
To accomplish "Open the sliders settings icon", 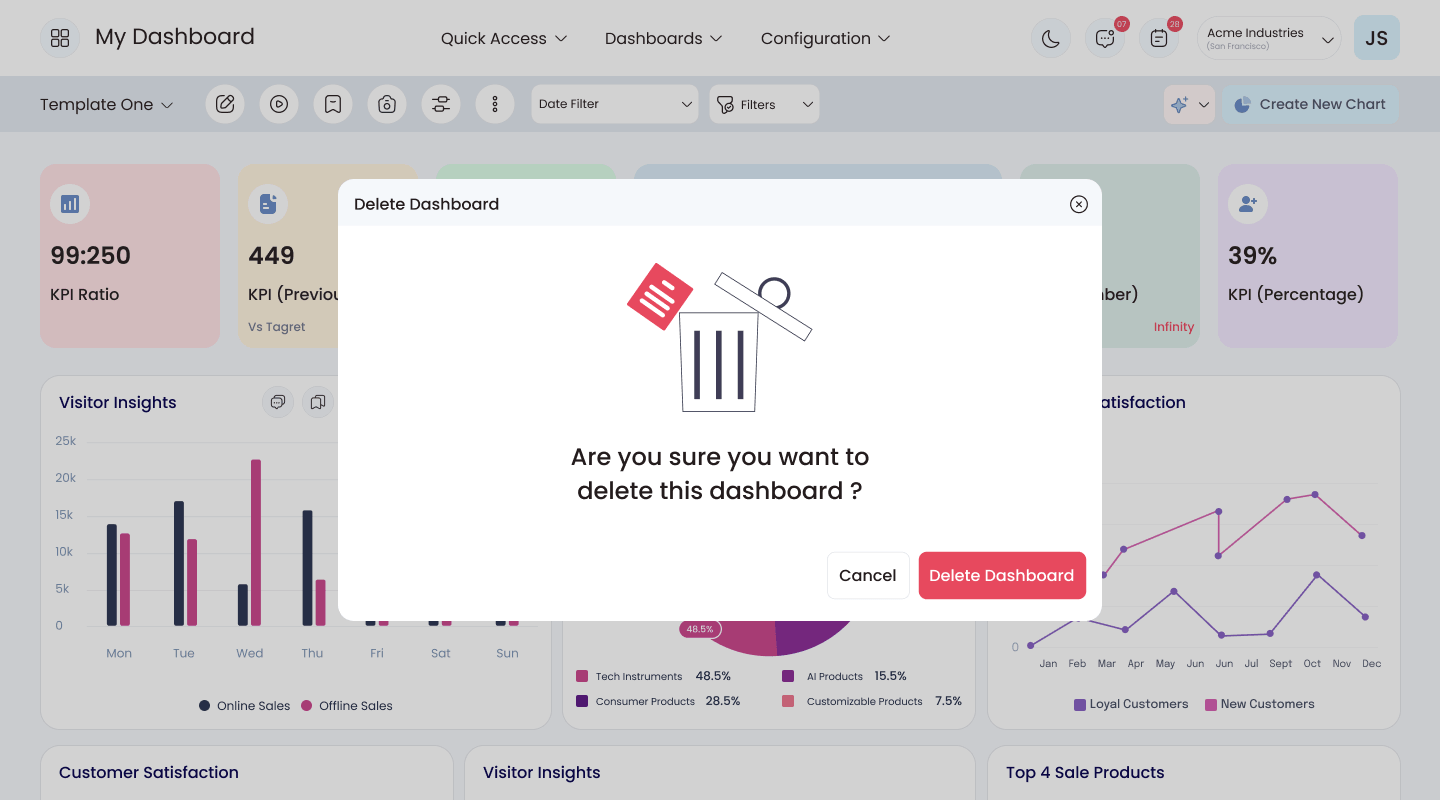I will (x=441, y=104).
